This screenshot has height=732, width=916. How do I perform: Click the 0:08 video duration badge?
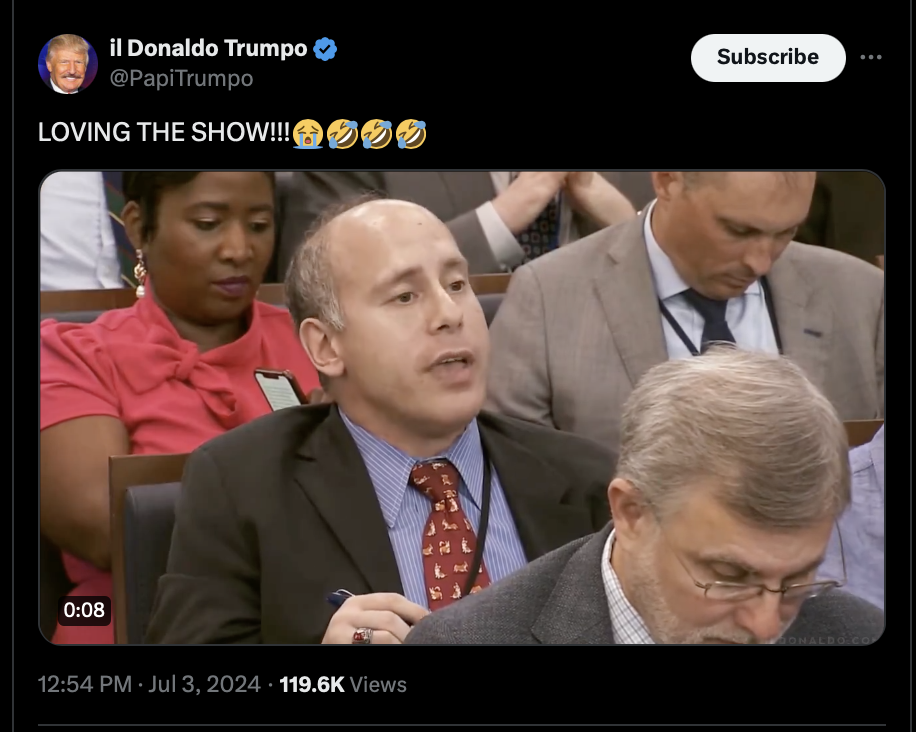pos(84,610)
